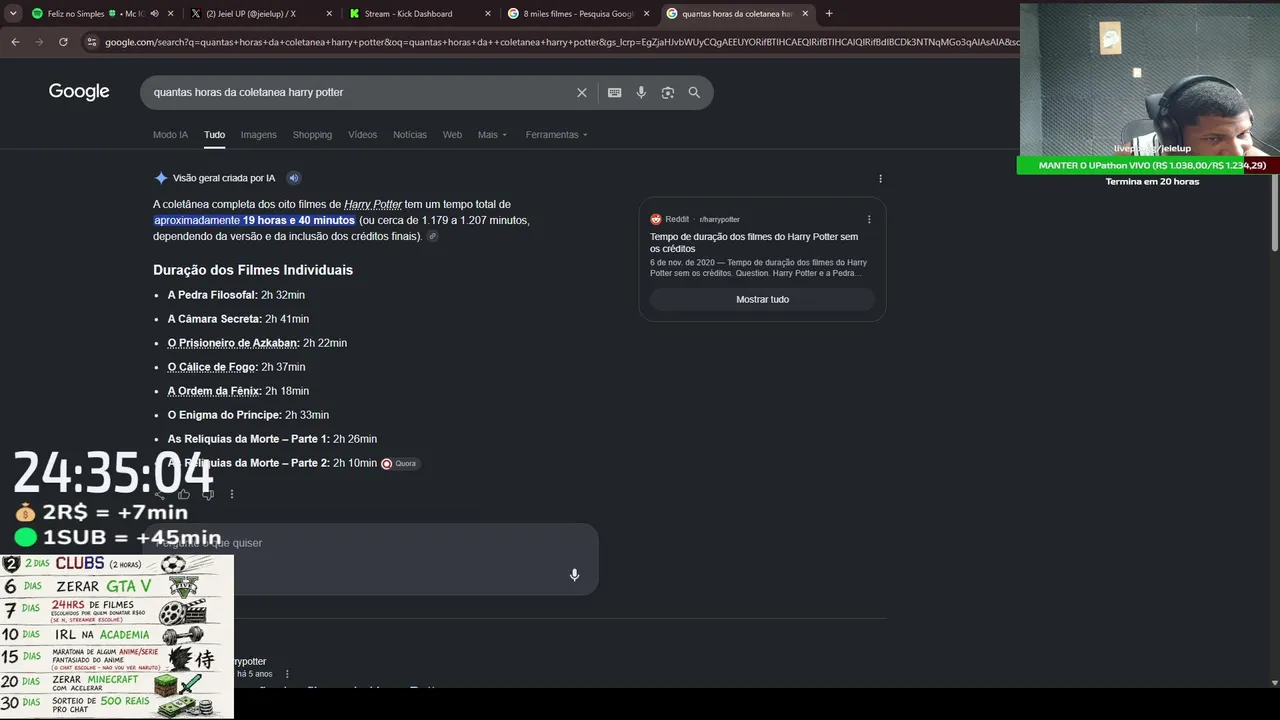
Task: Open the Notícias results tab
Action: [x=410, y=135]
